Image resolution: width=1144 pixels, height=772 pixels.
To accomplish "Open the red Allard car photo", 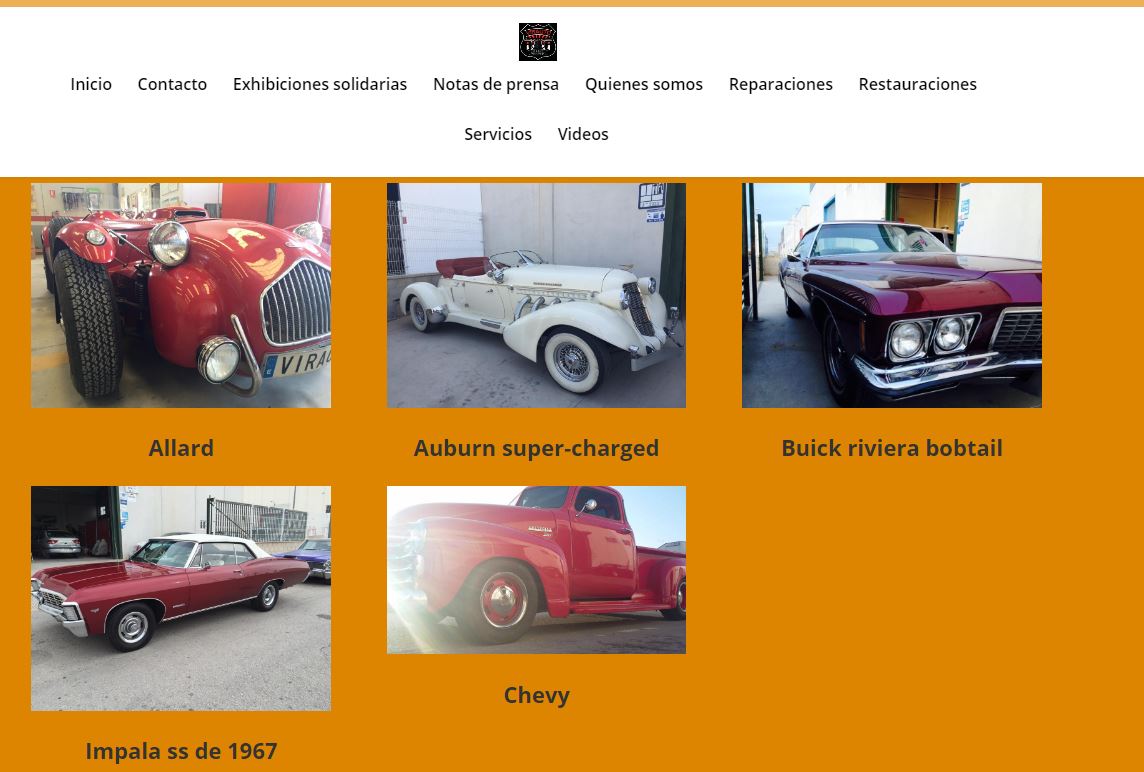I will 181,295.
